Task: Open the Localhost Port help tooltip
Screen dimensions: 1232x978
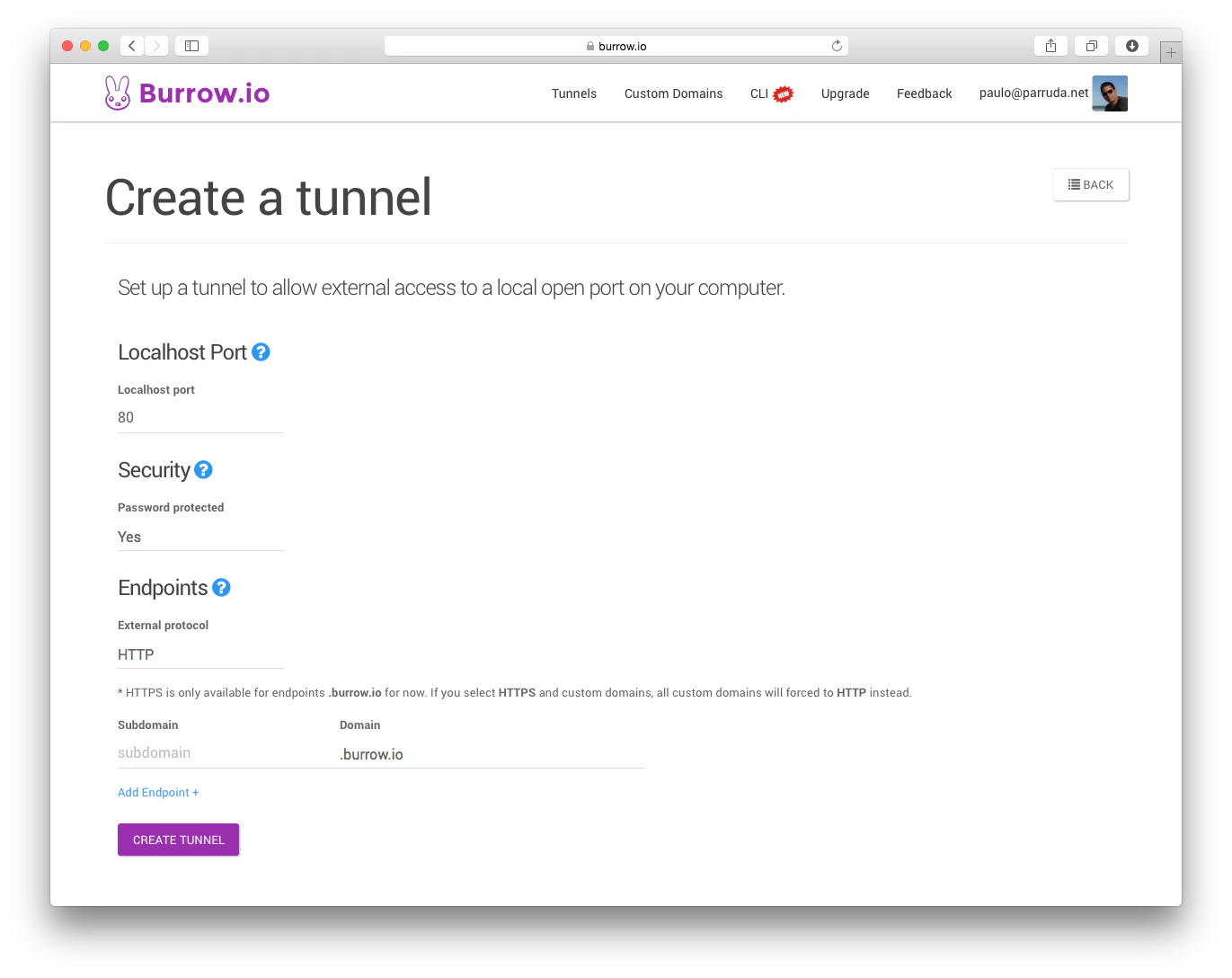Action: pos(261,352)
